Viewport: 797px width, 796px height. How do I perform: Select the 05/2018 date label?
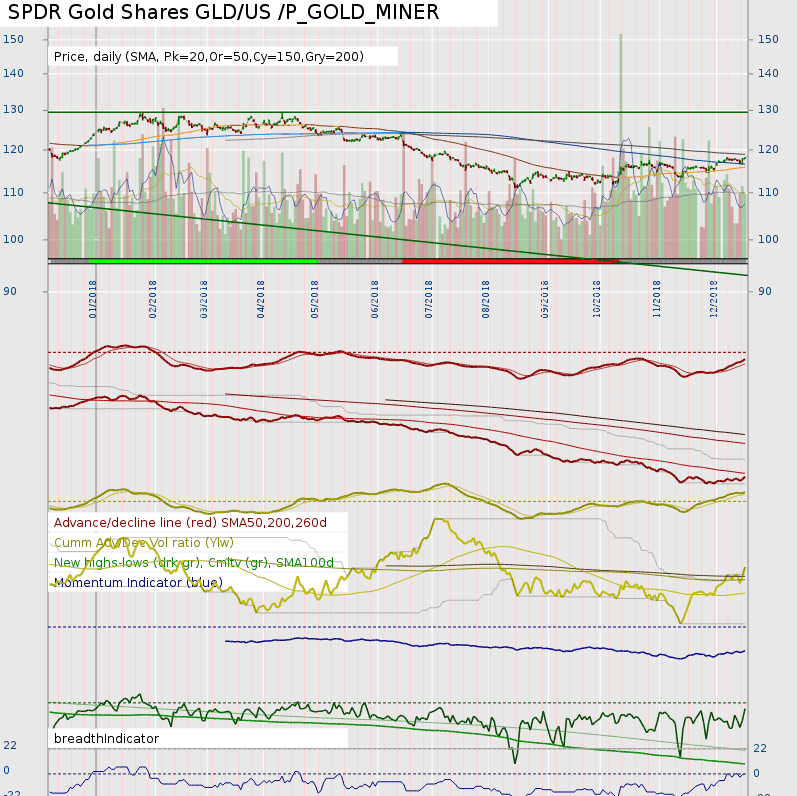(315, 299)
